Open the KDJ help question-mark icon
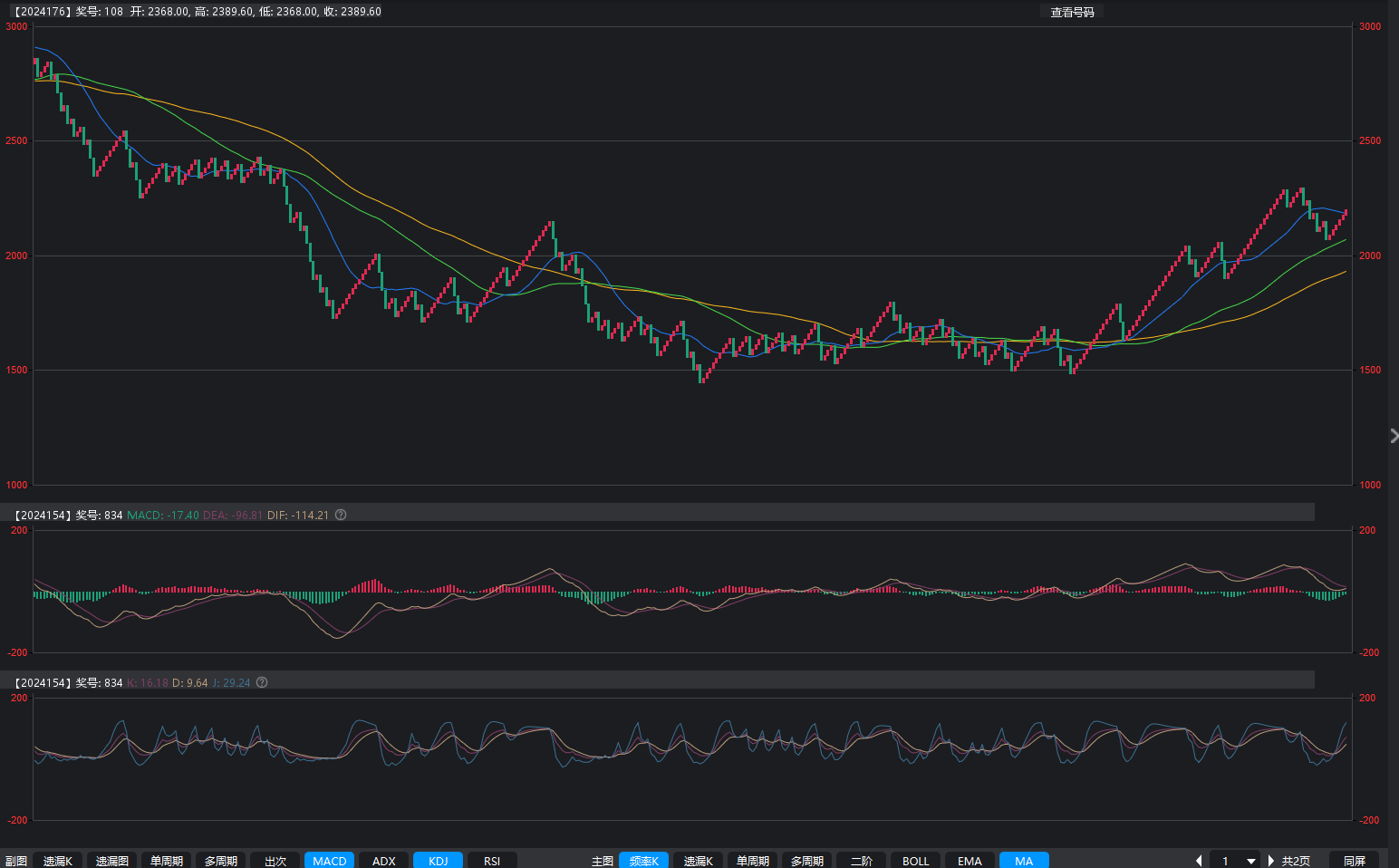Image resolution: width=1399 pixels, height=868 pixels. coord(262,682)
